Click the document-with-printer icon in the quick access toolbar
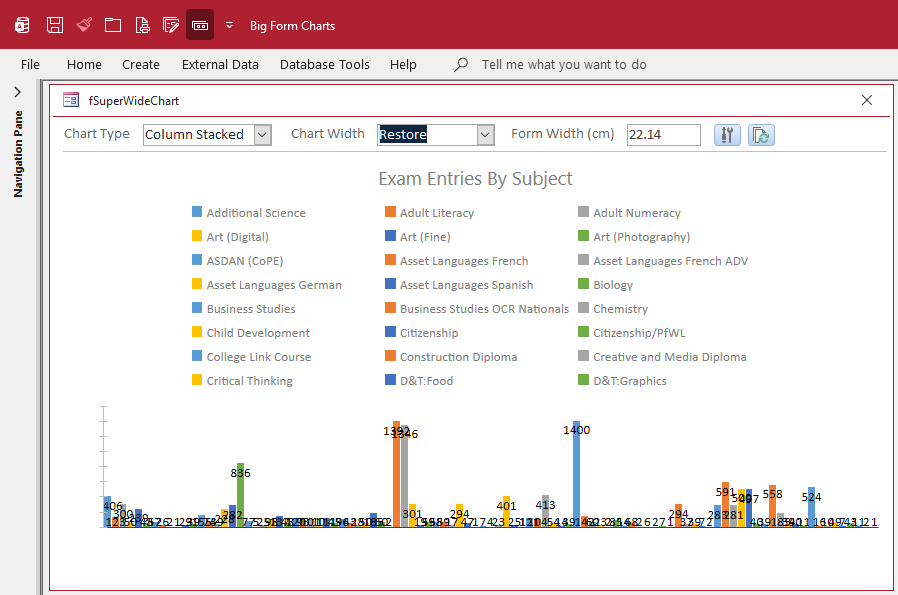The width and height of the screenshot is (898, 595). pos(142,25)
